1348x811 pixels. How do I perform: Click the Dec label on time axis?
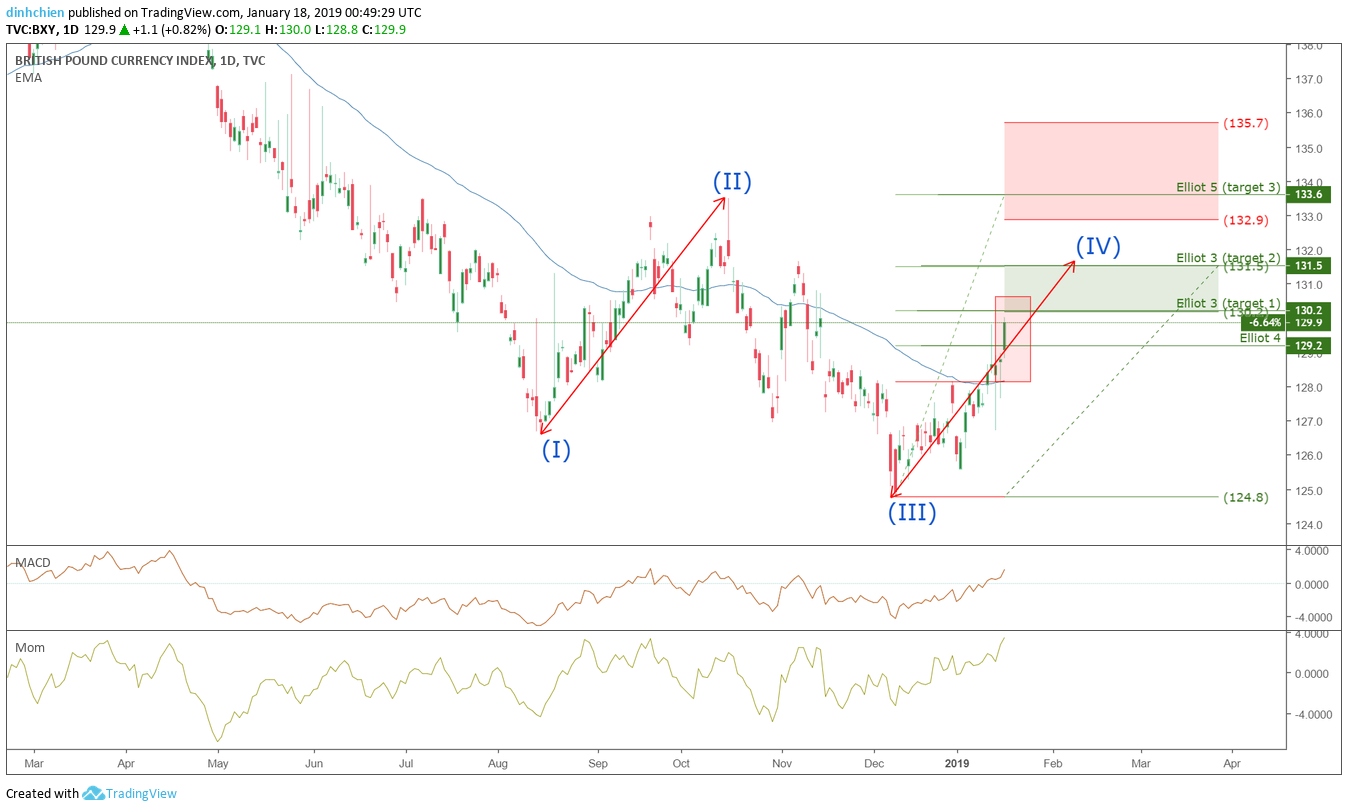(874, 762)
